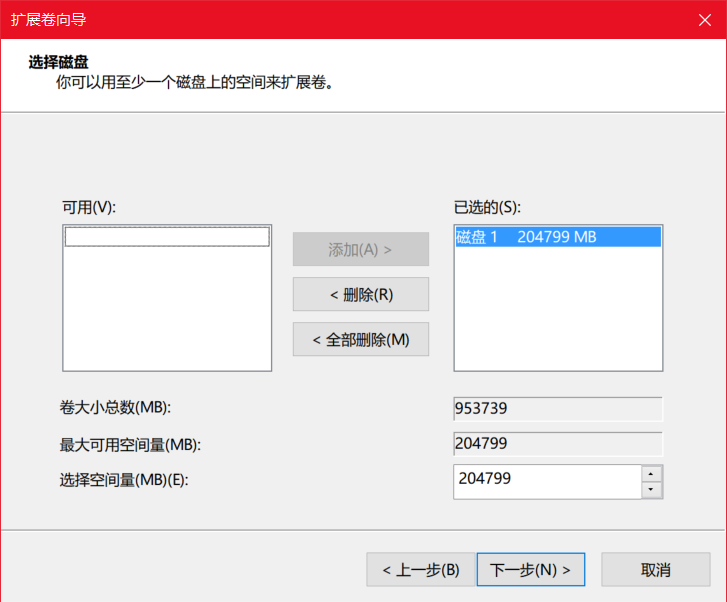Screen dimensions: 727x602
Task: Click the 扩展卷向导 title text
Action: point(49,19)
